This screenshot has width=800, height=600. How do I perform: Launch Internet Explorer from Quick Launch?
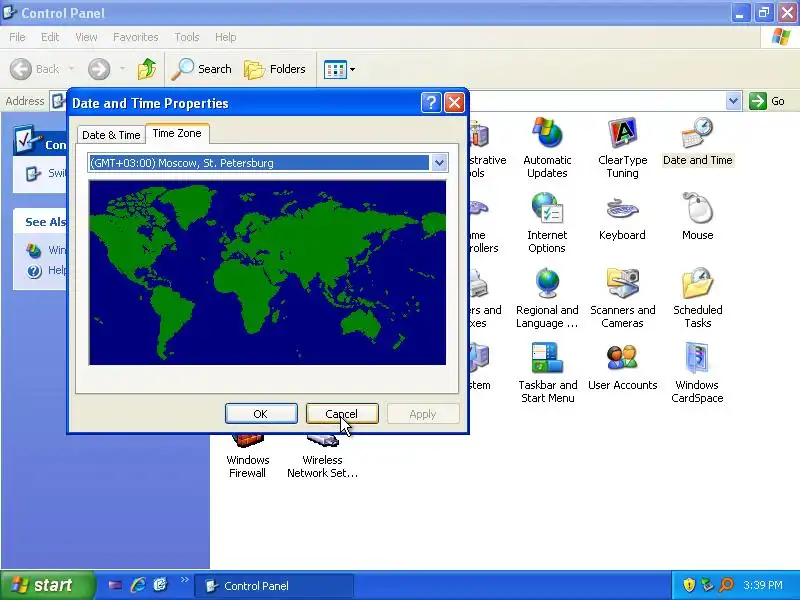pos(138,585)
